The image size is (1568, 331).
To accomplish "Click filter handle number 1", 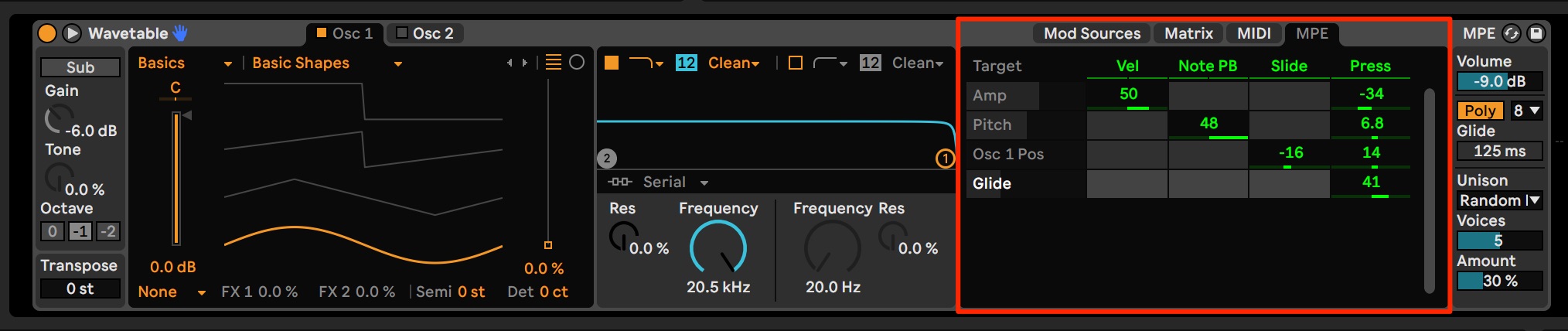I will coord(946,159).
